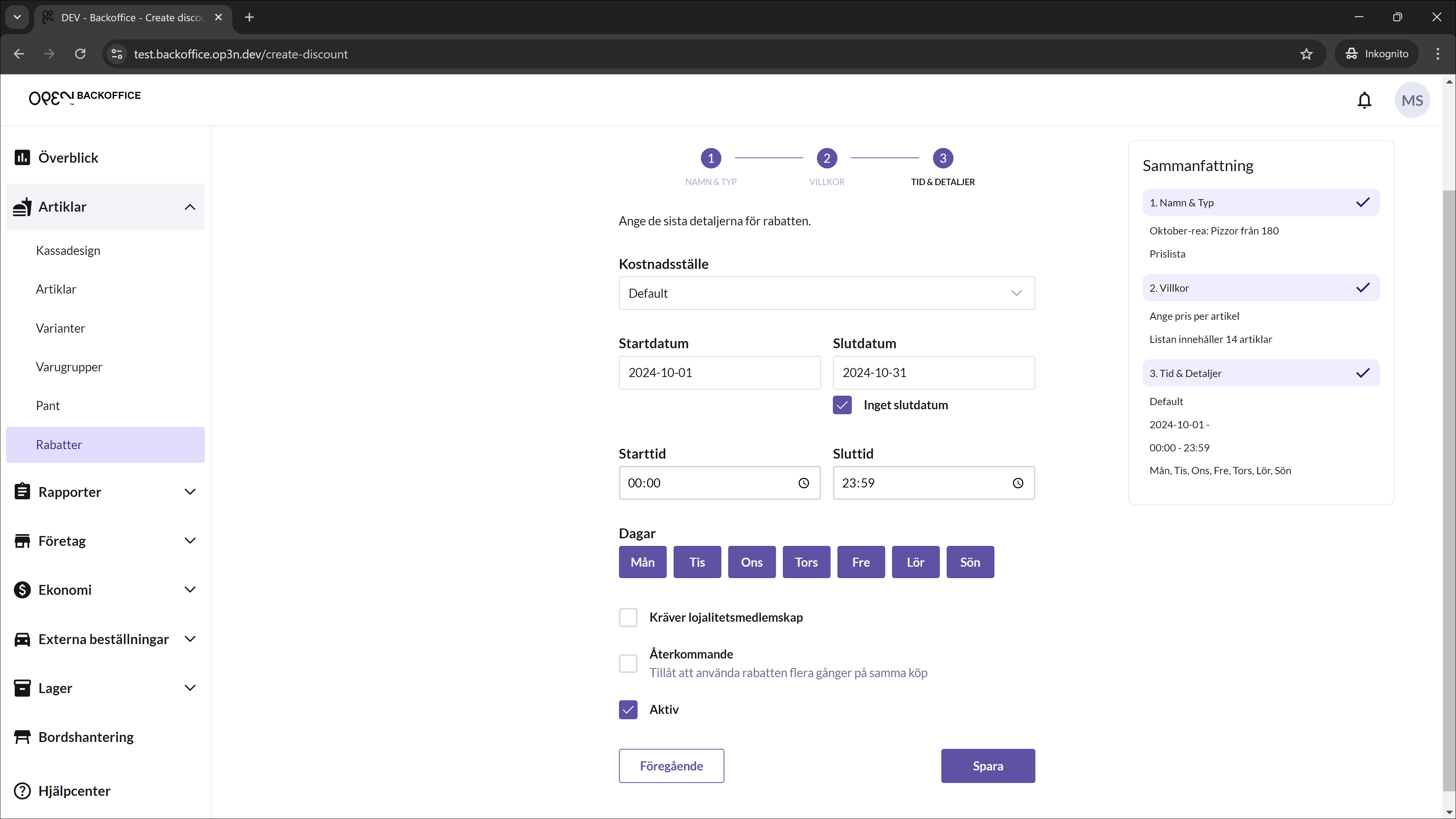The height and width of the screenshot is (819, 1456).
Task: Toggle the Fre day button
Action: 860,562
